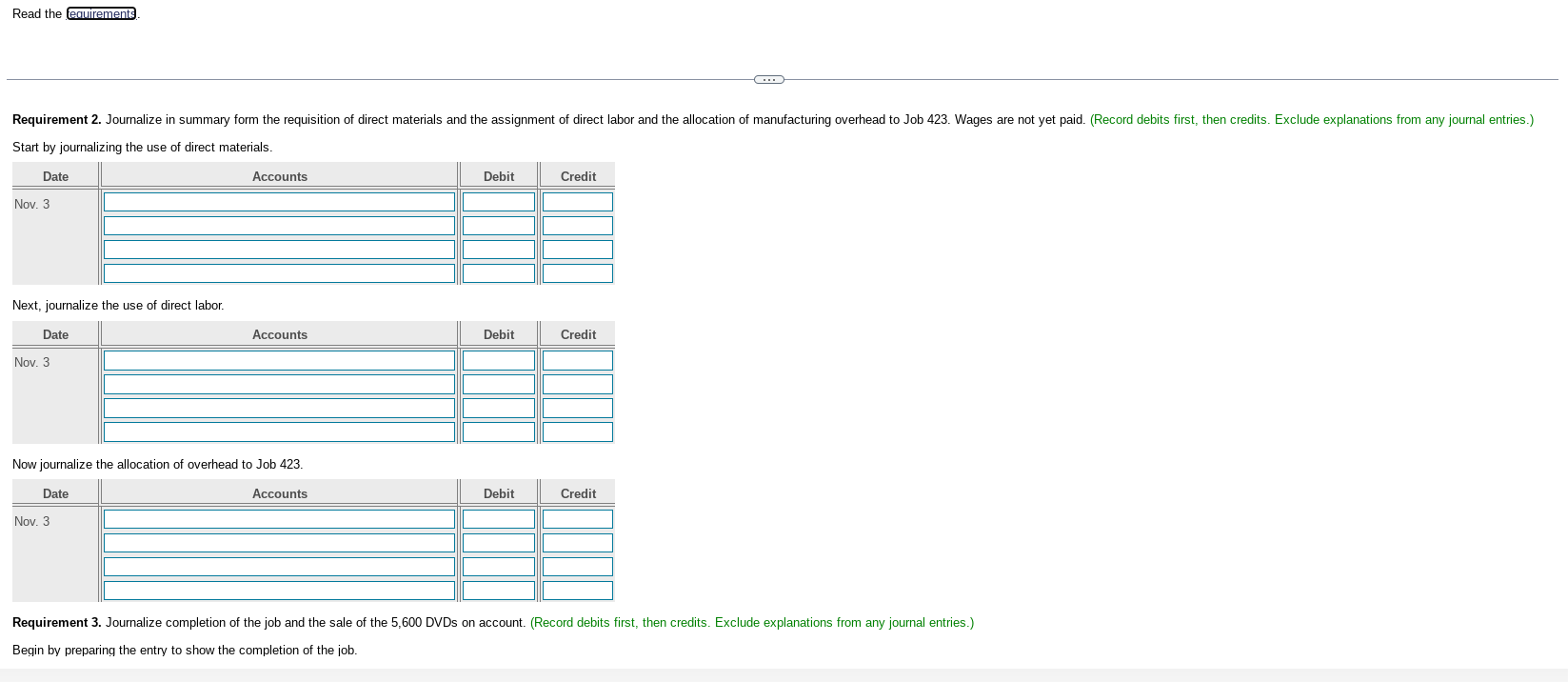
Task: Click 'Accounts' header in direct materials table
Action: point(280,176)
